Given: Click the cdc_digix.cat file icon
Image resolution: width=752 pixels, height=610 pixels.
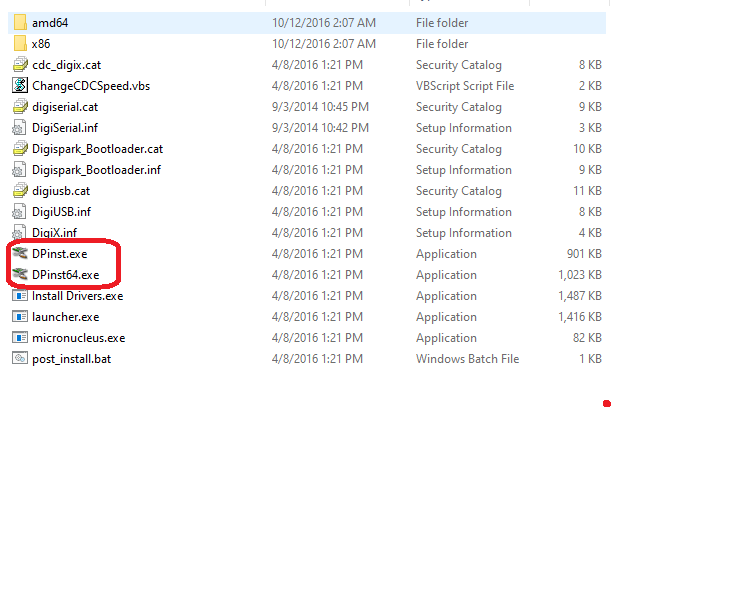Looking at the screenshot, I should (x=20, y=65).
